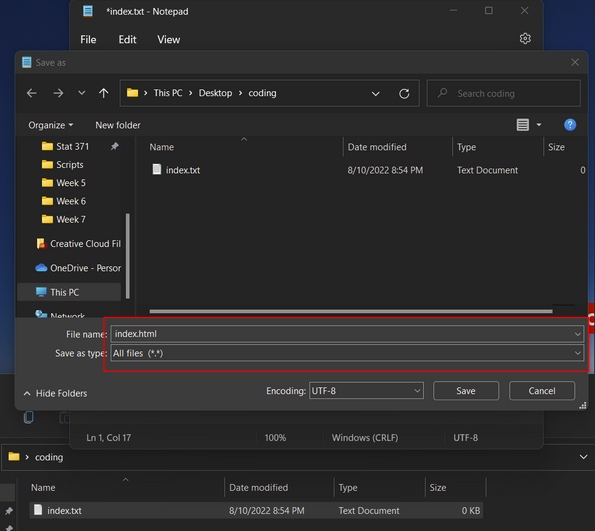Click Notepad app icon in title bar

click(x=88, y=11)
